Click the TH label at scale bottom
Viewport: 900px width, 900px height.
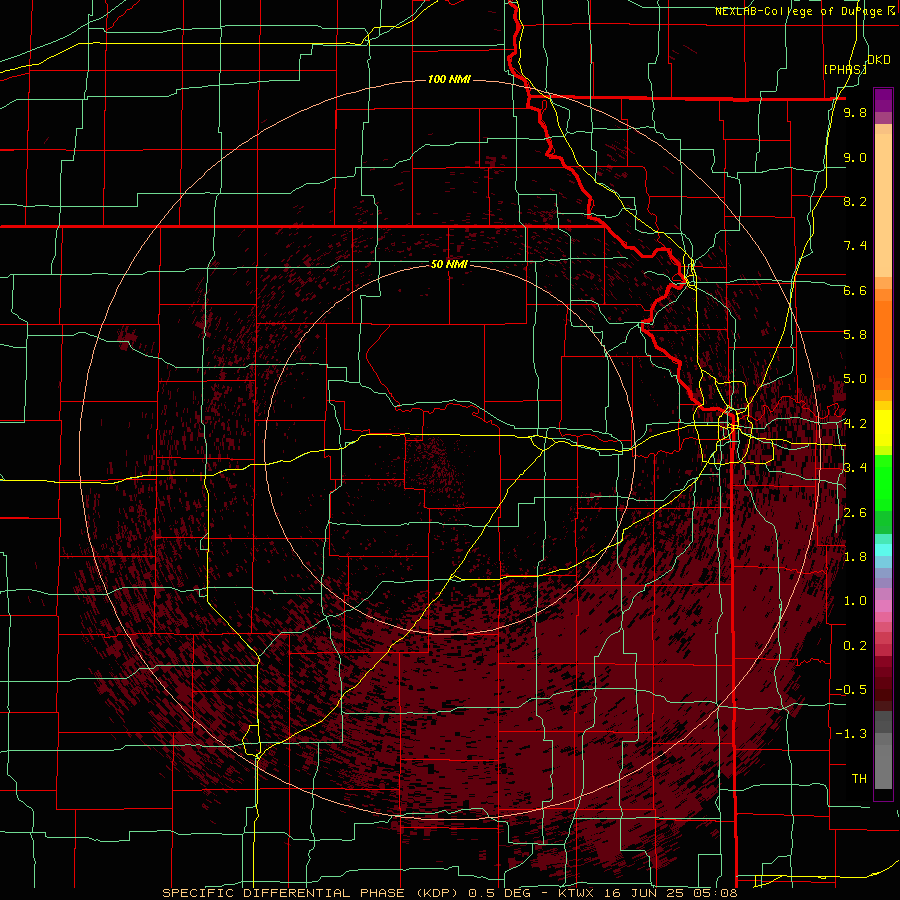click(859, 779)
